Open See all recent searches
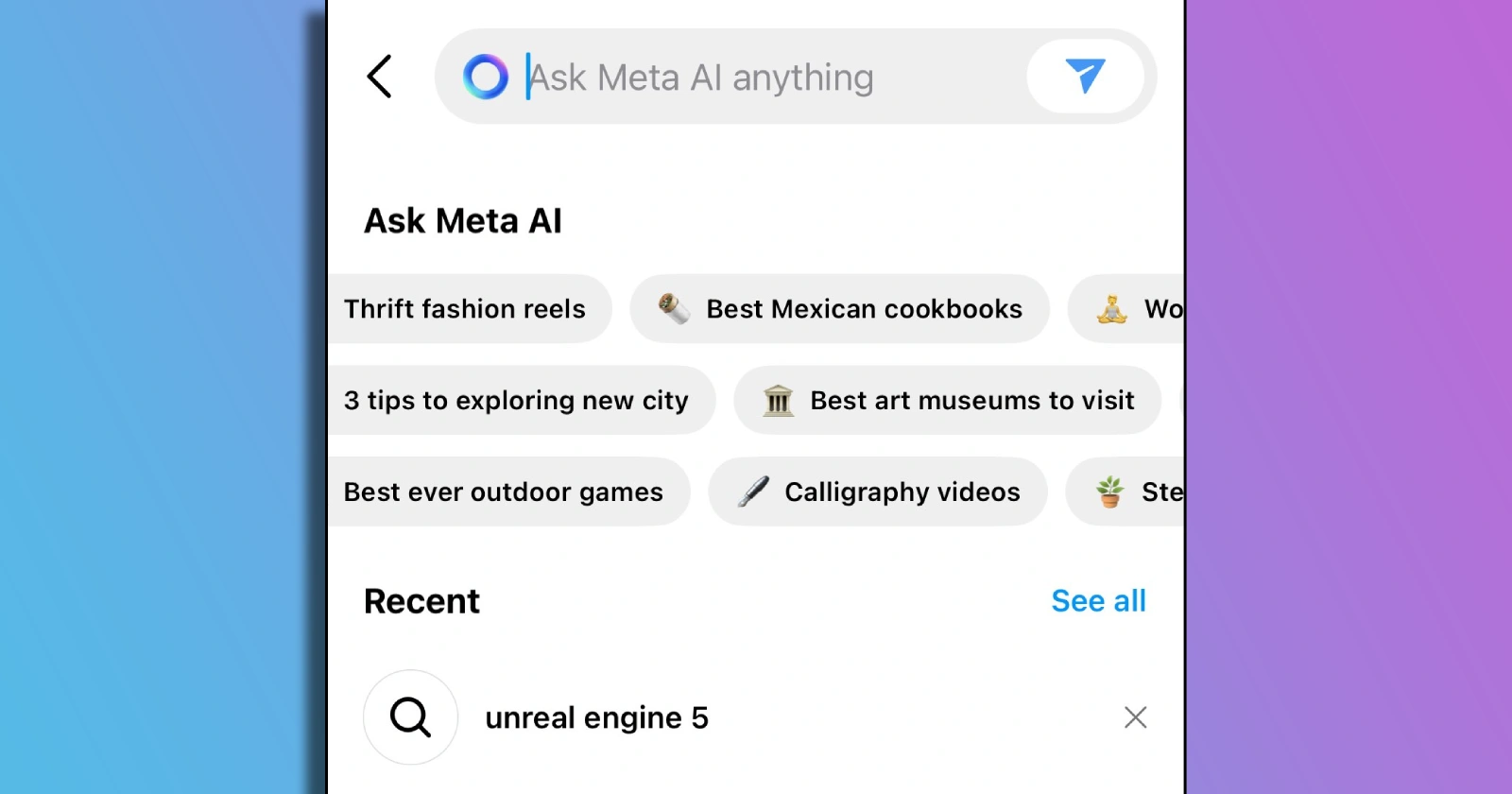Image resolution: width=1512 pixels, height=794 pixels. [x=1098, y=601]
